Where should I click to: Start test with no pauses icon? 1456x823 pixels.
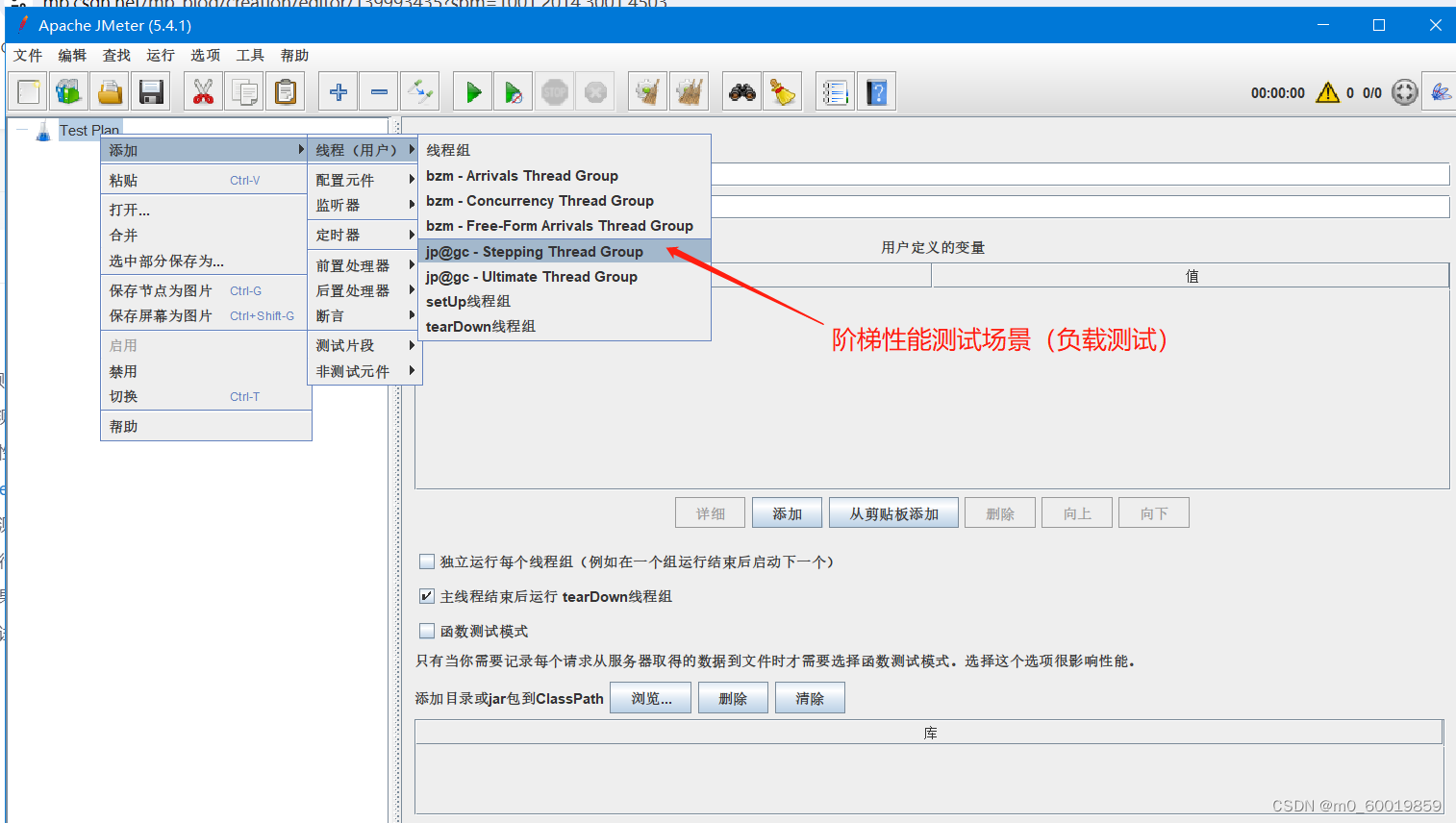pyautogui.click(x=514, y=92)
